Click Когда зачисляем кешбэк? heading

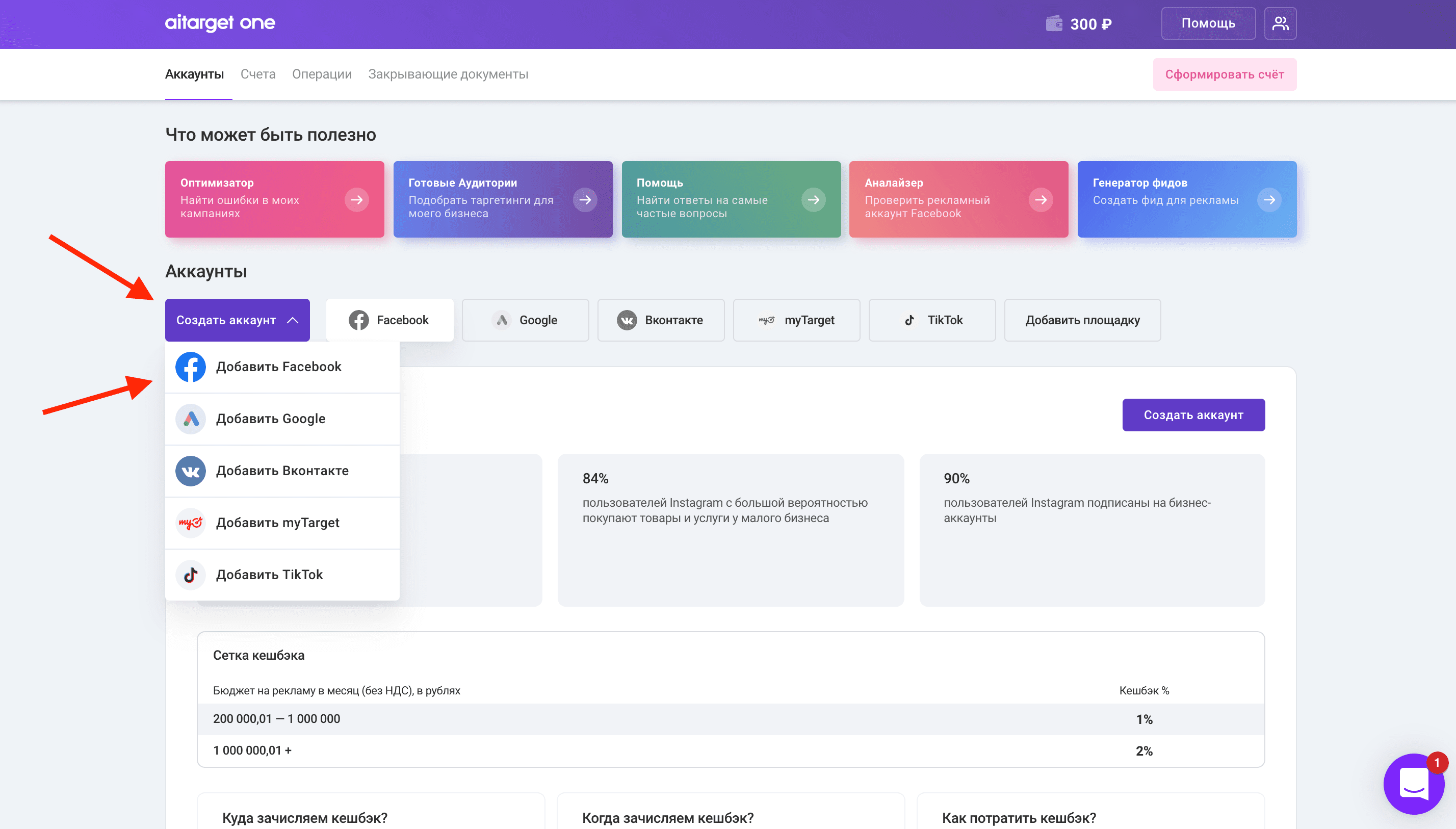[x=668, y=818]
